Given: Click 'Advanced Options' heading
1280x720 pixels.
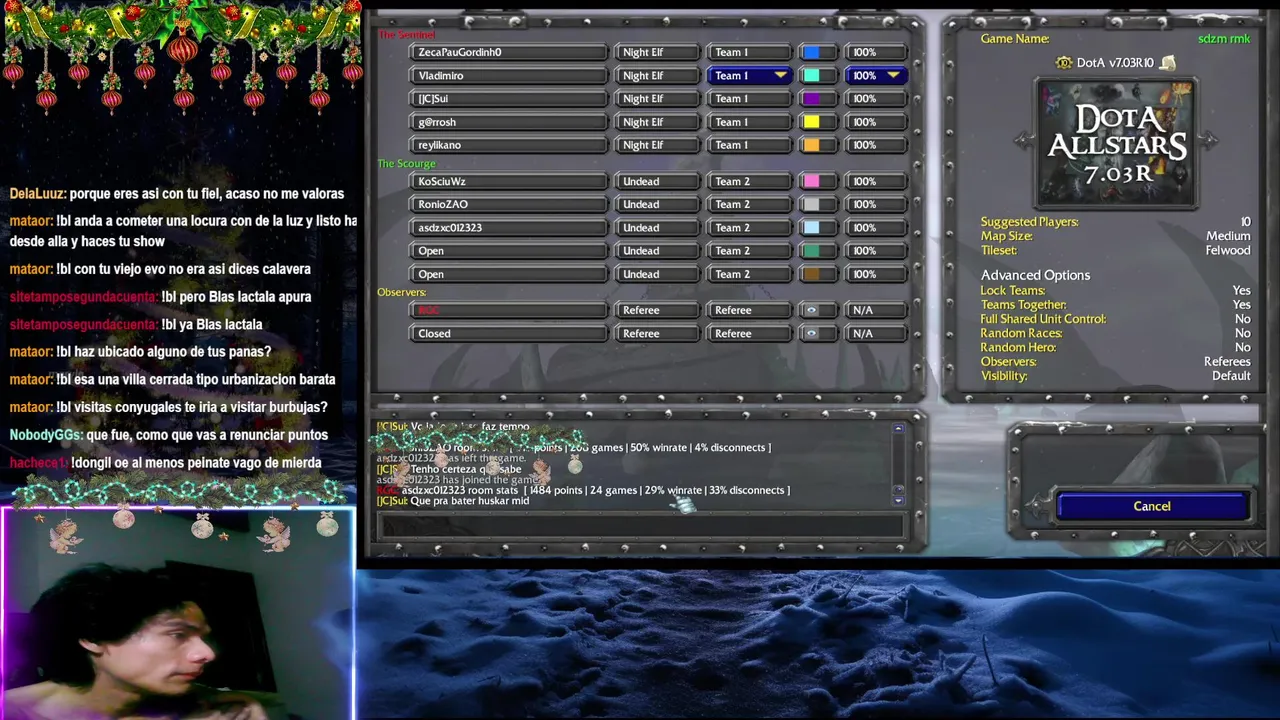Looking at the screenshot, I should point(1035,275).
